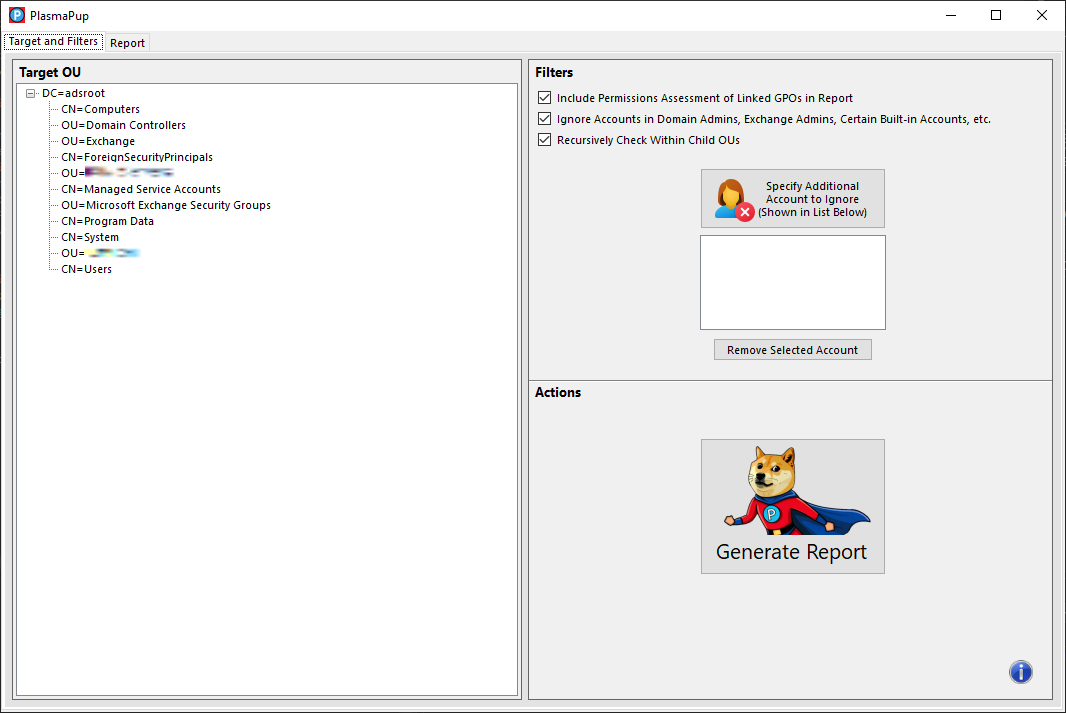
Task: Select the blurred OU below CN=ForeignSecurityPrincipals
Action: [117, 173]
